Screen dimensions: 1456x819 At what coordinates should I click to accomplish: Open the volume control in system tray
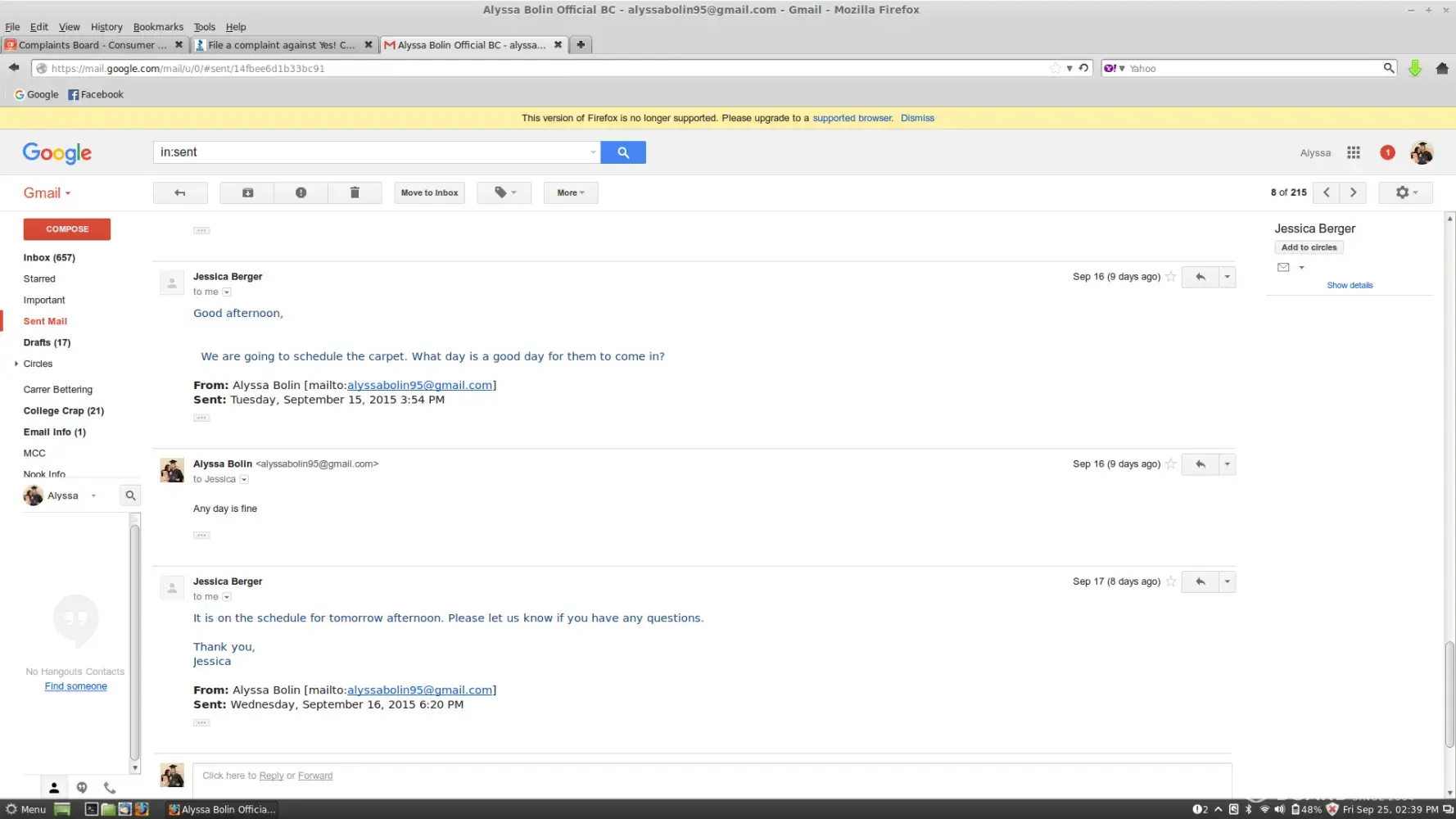coord(1279,809)
